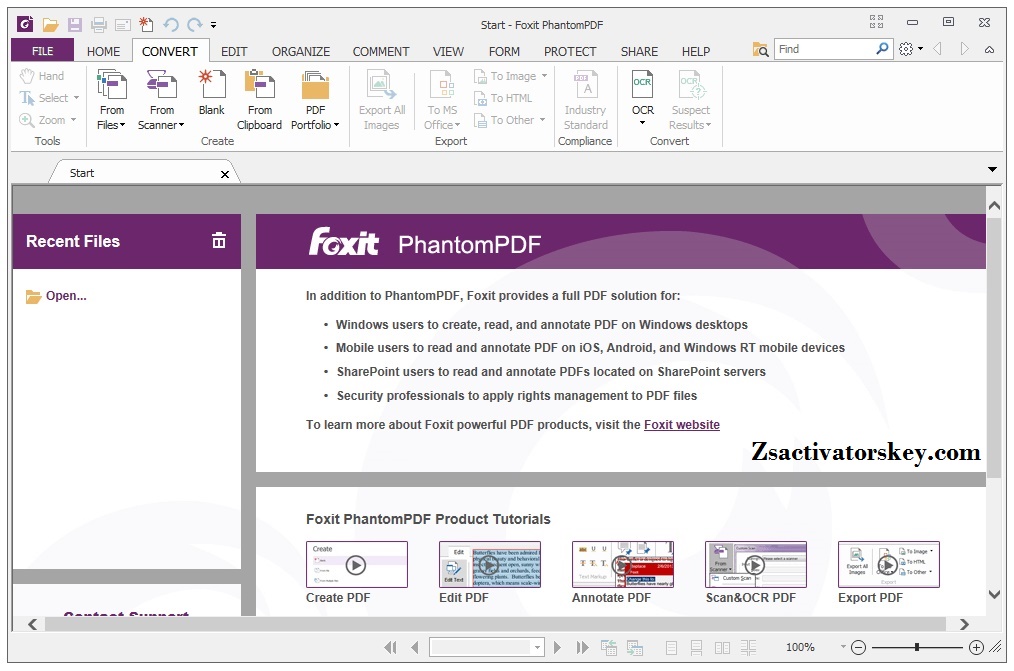Play the Scan&OCR PDF tutorial
The height and width of the screenshot is (671, 1014).
[755, 565]
